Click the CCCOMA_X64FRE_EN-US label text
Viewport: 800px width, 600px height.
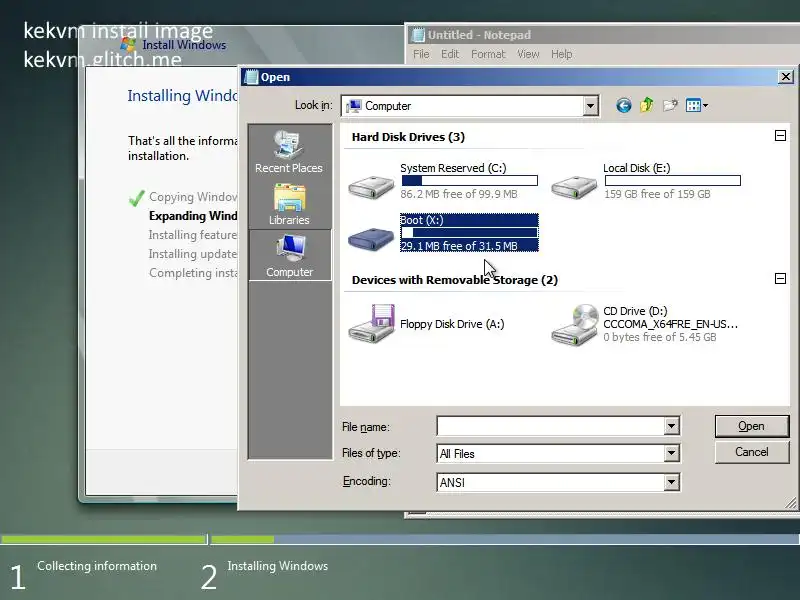pos(670,324)
